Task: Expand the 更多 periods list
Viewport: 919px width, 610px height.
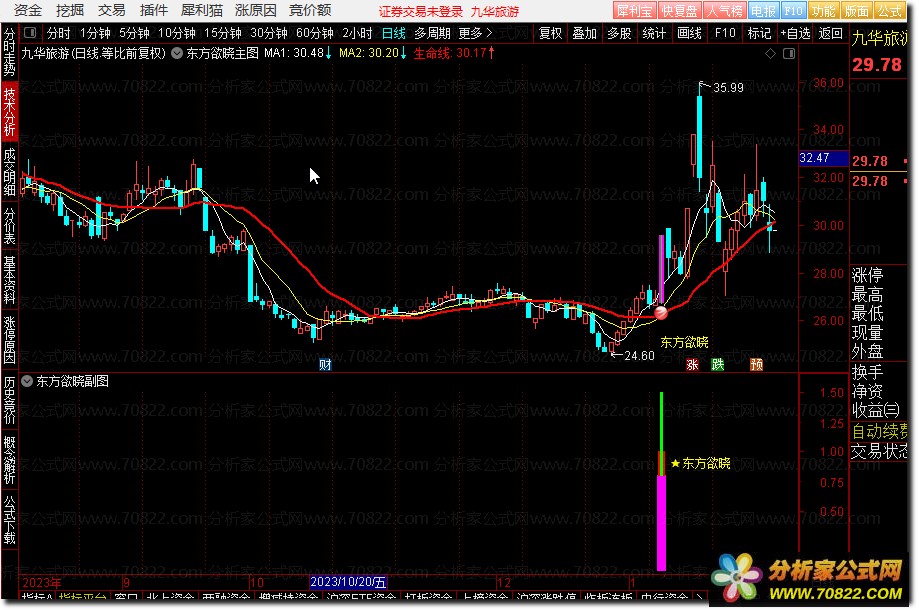Action: pyautogui.click(x=475, y=33)
